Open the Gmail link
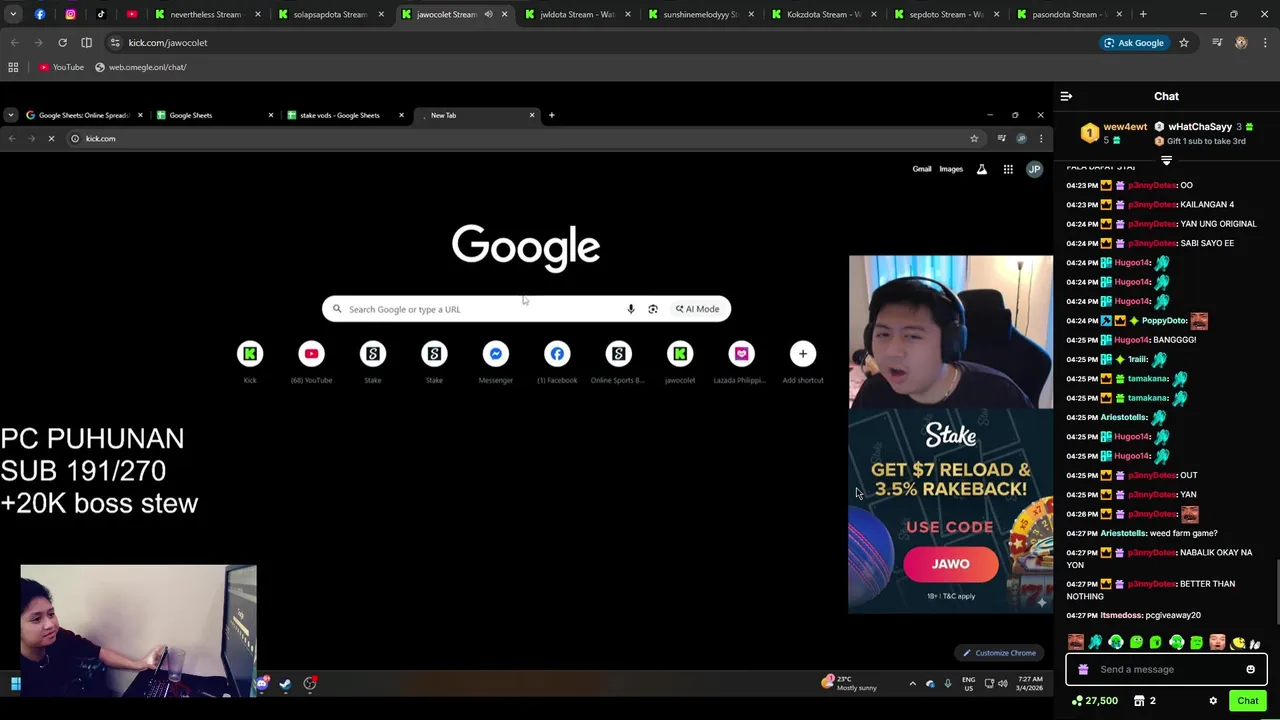The height and width of the screenshot is (720, 1280). click(x=922, y=169)
